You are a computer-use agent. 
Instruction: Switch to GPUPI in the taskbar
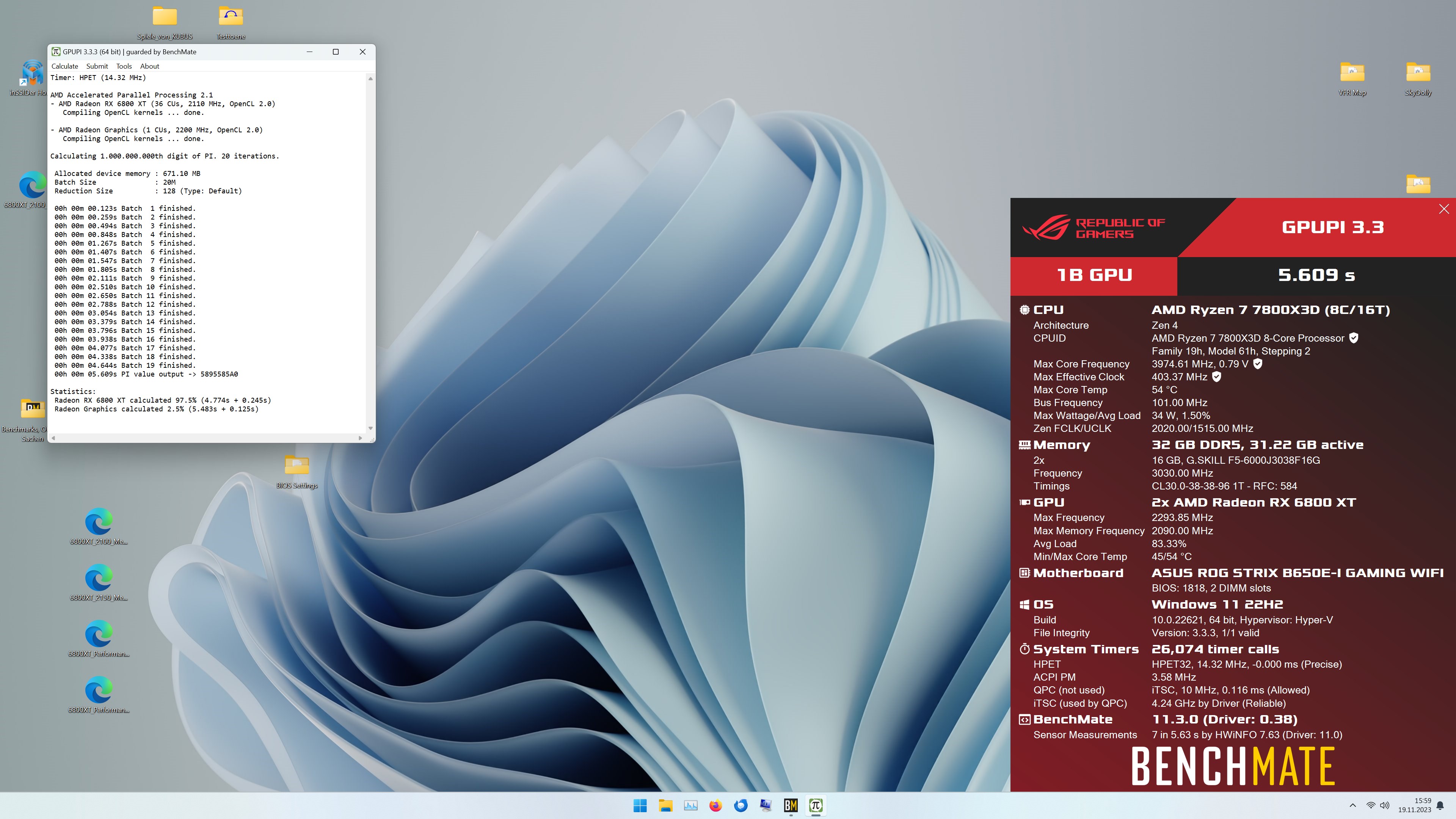coord(816,805)
